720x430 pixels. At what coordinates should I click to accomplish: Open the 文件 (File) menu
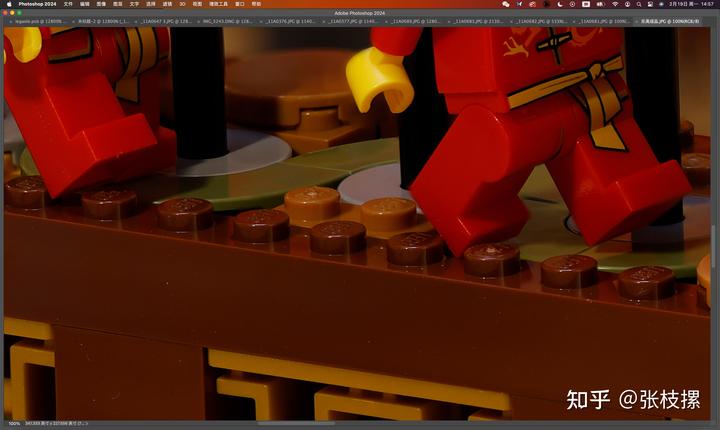pos(68,4)
